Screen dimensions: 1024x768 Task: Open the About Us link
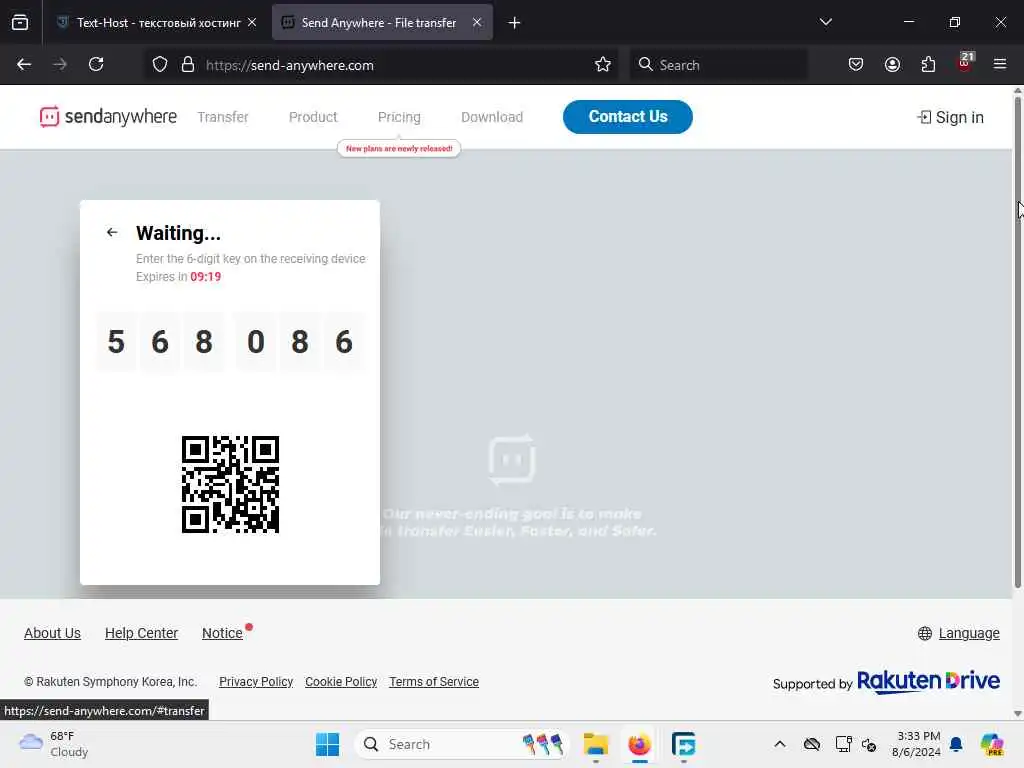coord(52,633)
